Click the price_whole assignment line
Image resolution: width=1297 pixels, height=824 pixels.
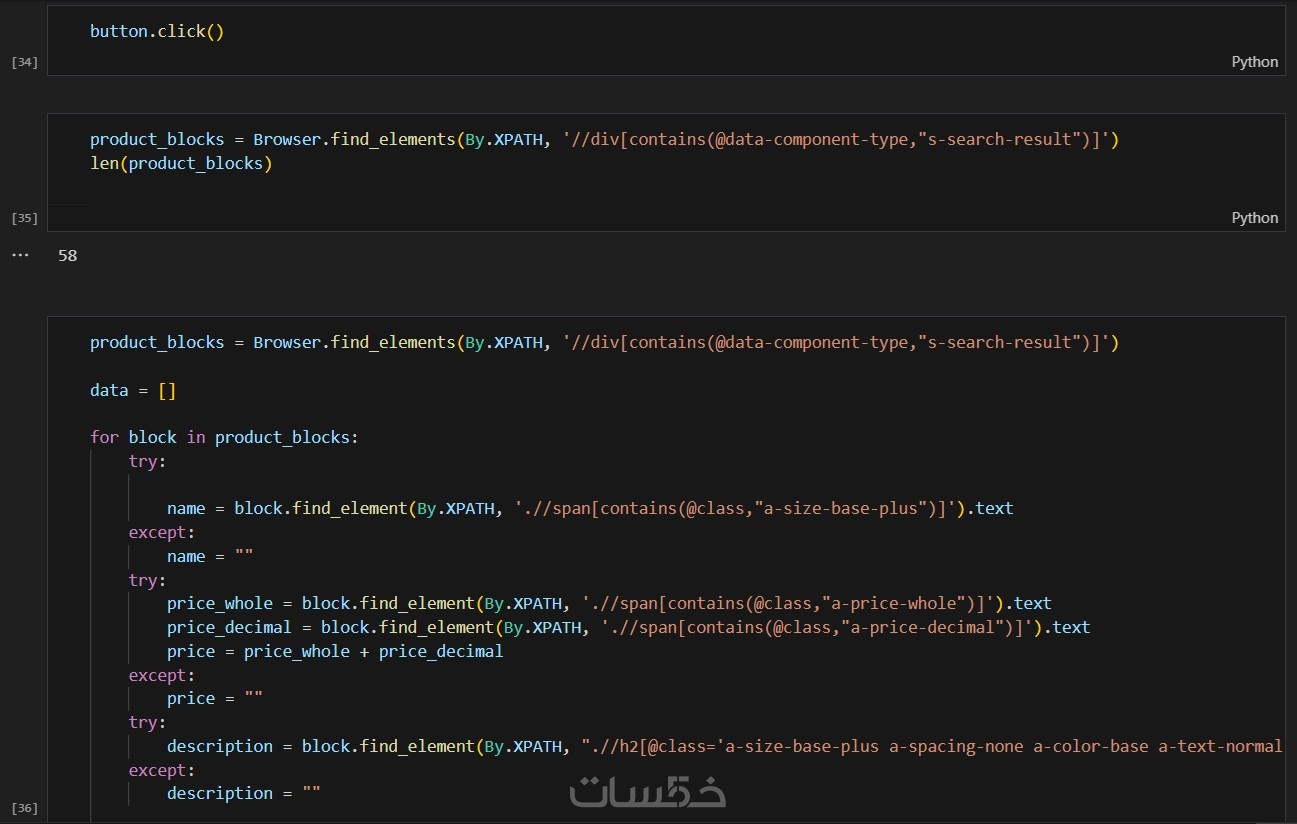pos(609,603)
